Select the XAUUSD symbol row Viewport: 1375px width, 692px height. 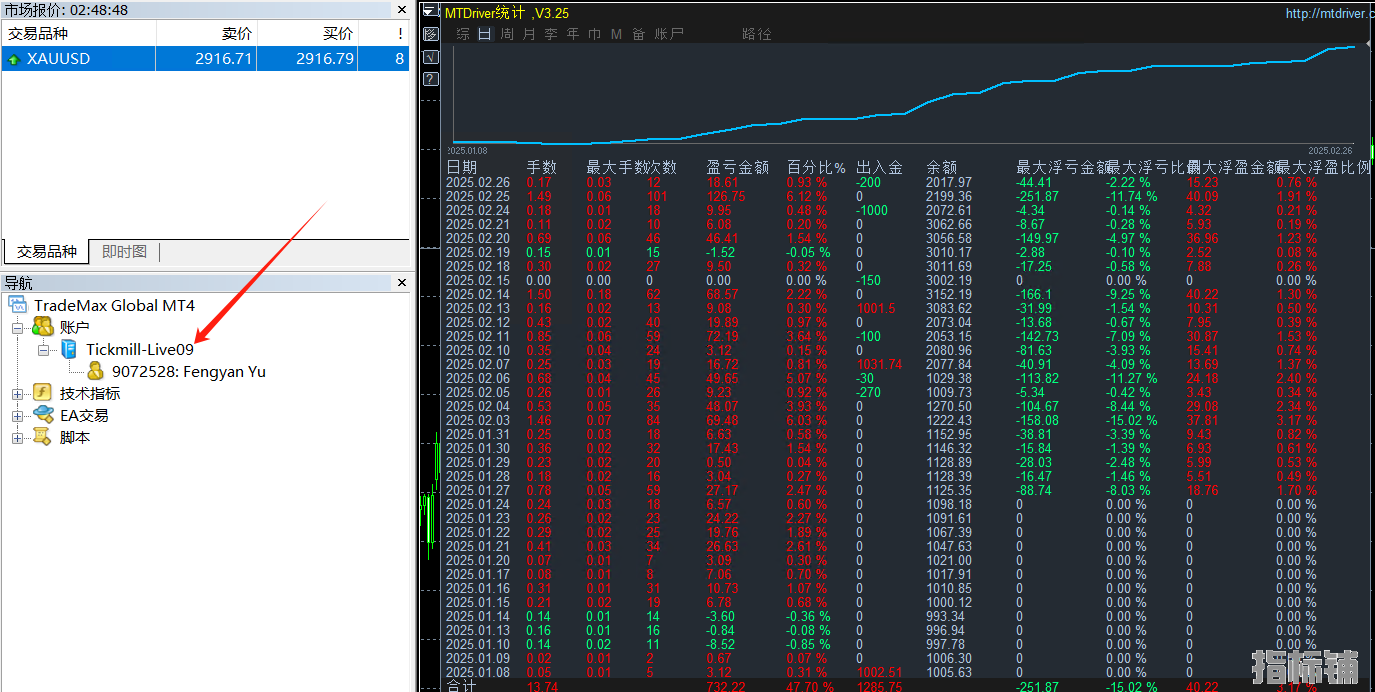206,59
